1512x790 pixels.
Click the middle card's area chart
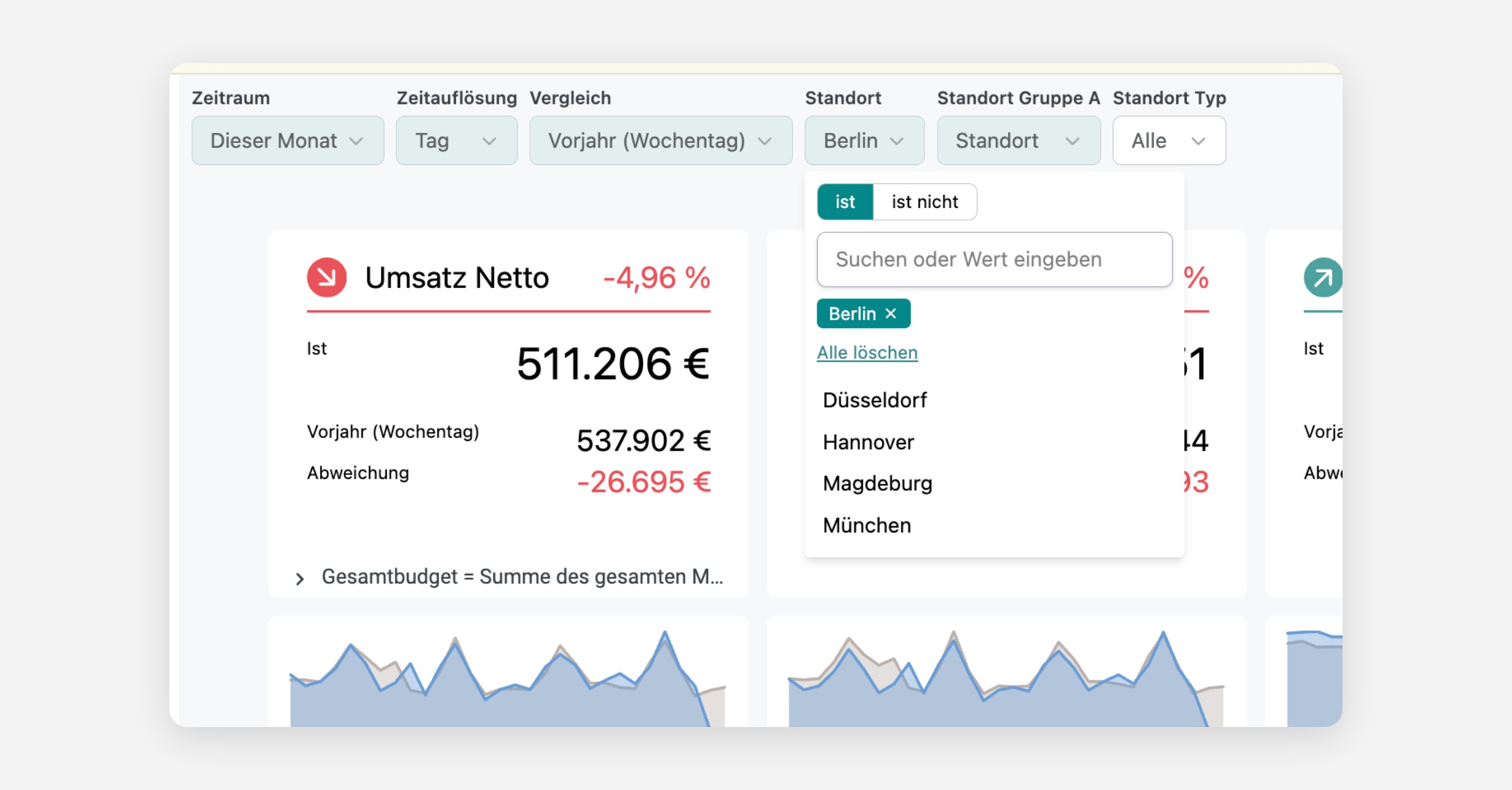click(1006, 678)
